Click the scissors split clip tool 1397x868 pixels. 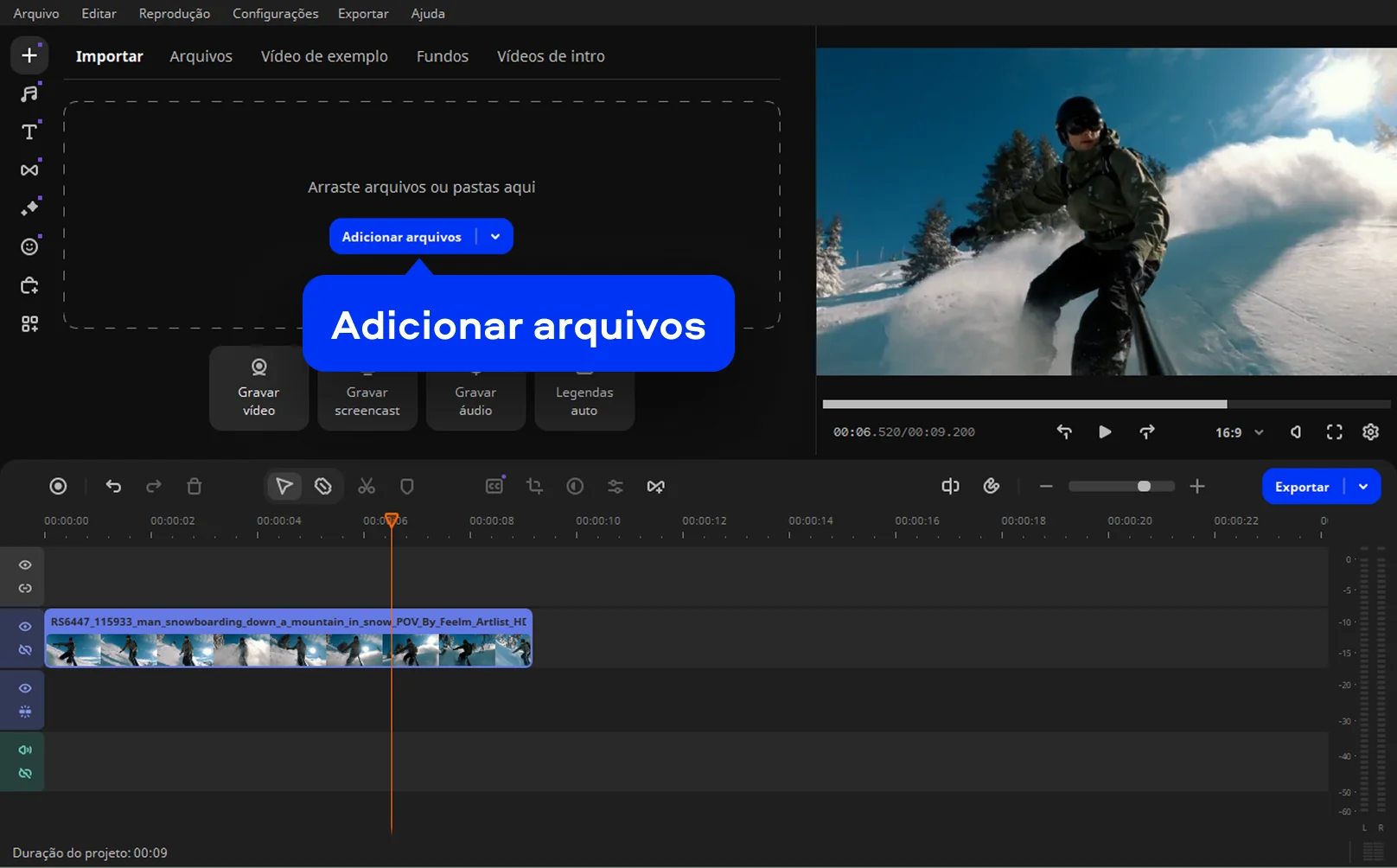[367, 487]
